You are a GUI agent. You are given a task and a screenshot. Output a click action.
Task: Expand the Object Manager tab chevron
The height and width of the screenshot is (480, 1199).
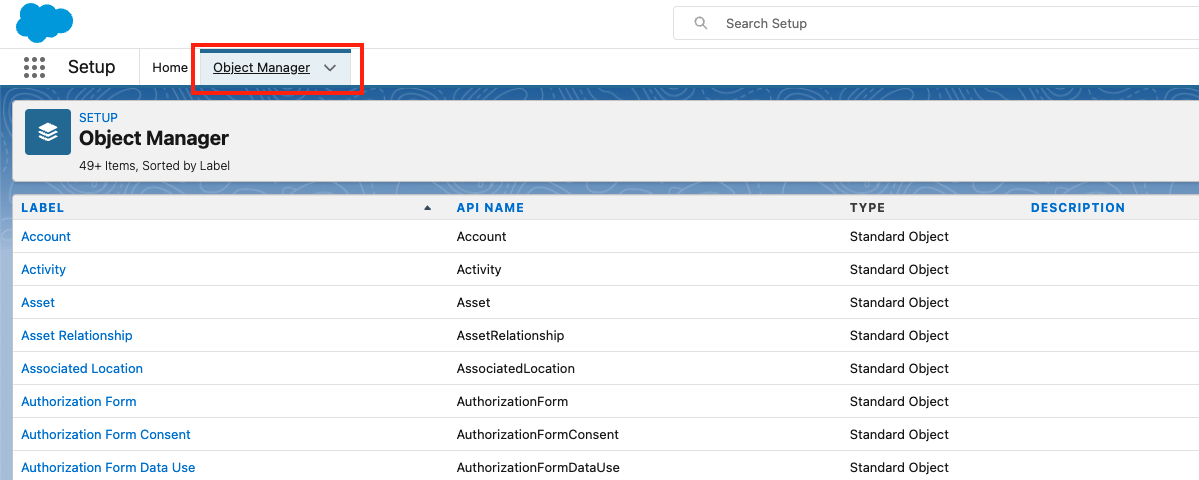click(330, 68)
